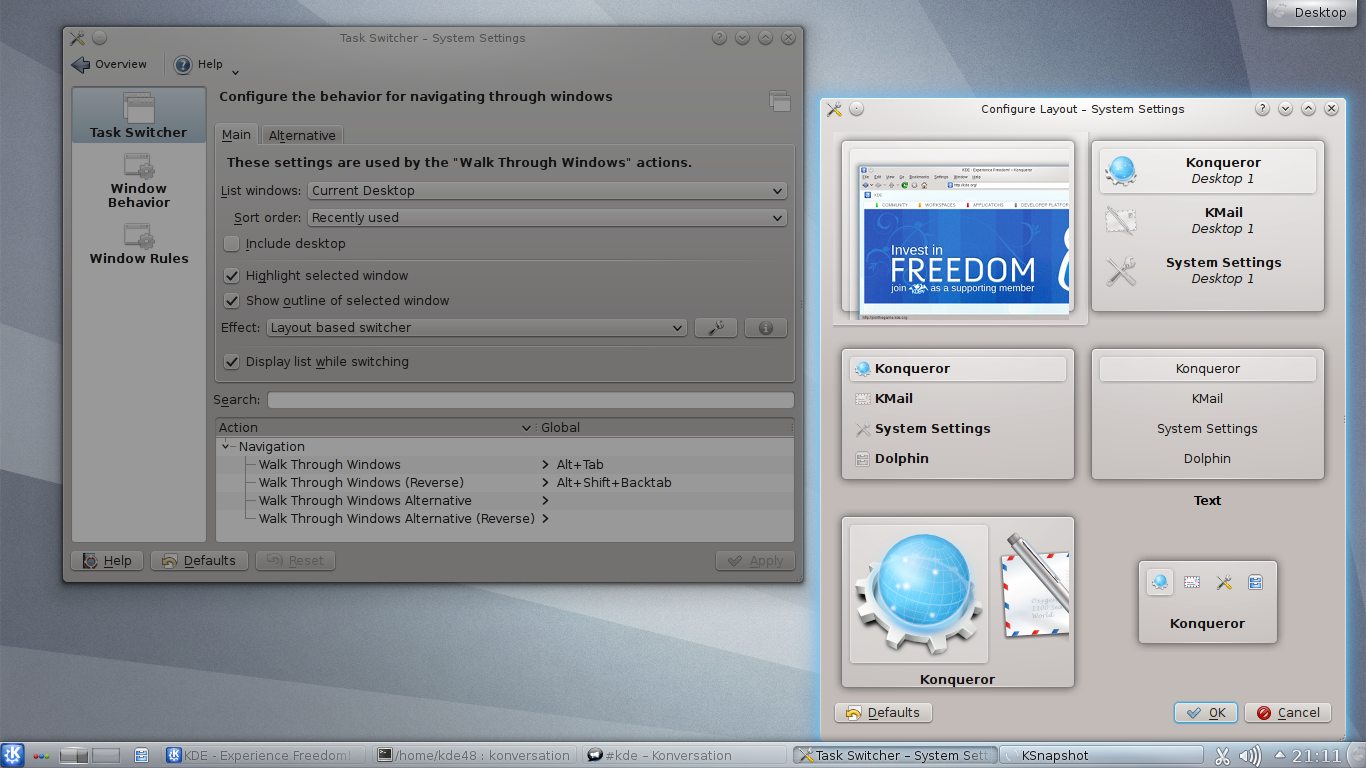
Task: Open the volume control in system tray
Action: [x=1250, y=756]
